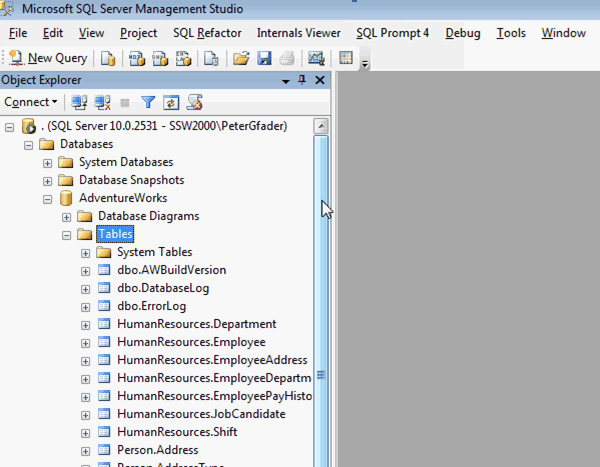The width and height of the screenshot is (600, 467).
Task: Click the HumanResources.EmployeePayHistory table icon
Action: coord(104,396)
